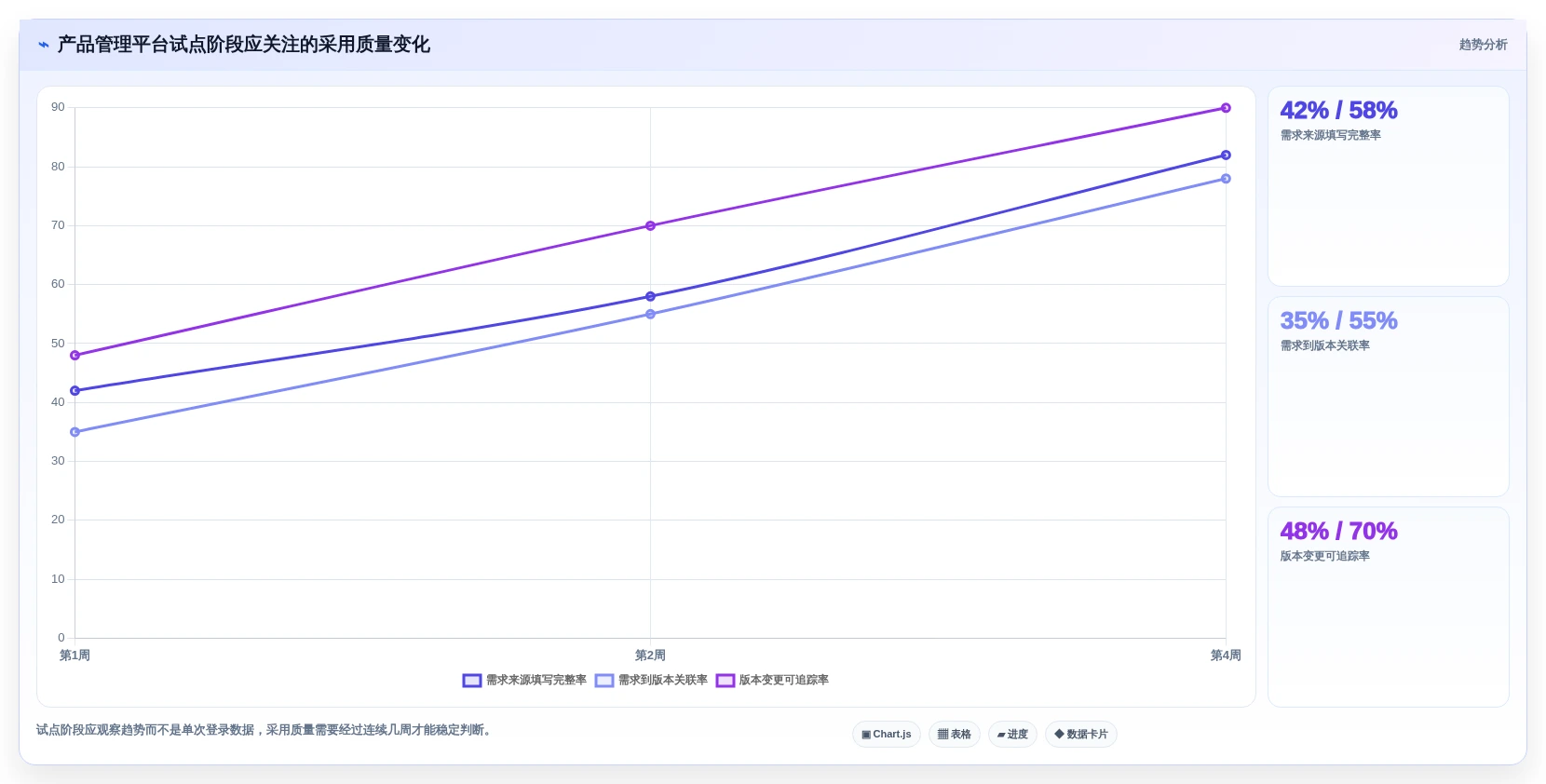Toggle the 需求来源填写完整率 legend swatch

(x=472, y=681)
